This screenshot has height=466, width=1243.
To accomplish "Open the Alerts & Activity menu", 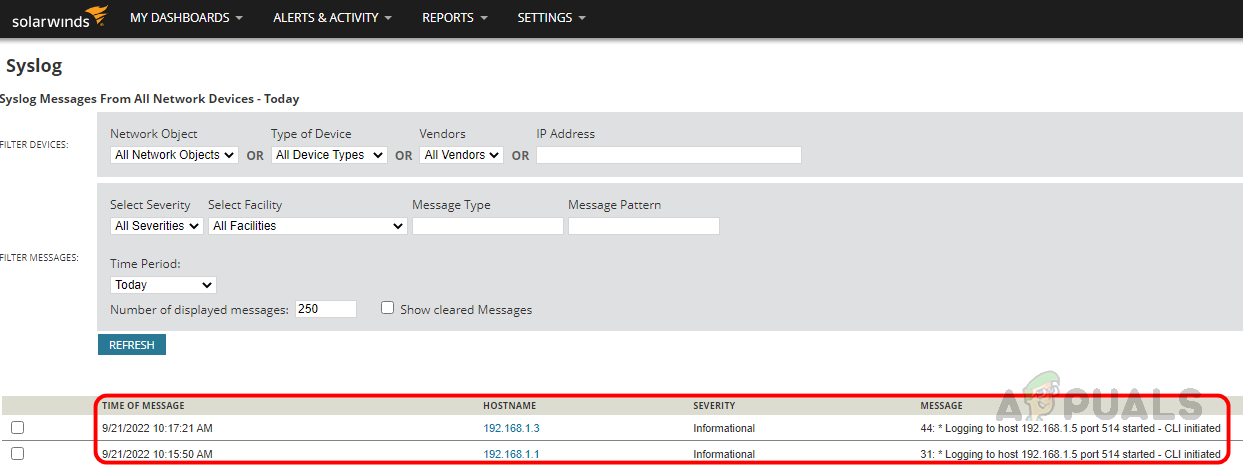I will (x=332, y=18).
